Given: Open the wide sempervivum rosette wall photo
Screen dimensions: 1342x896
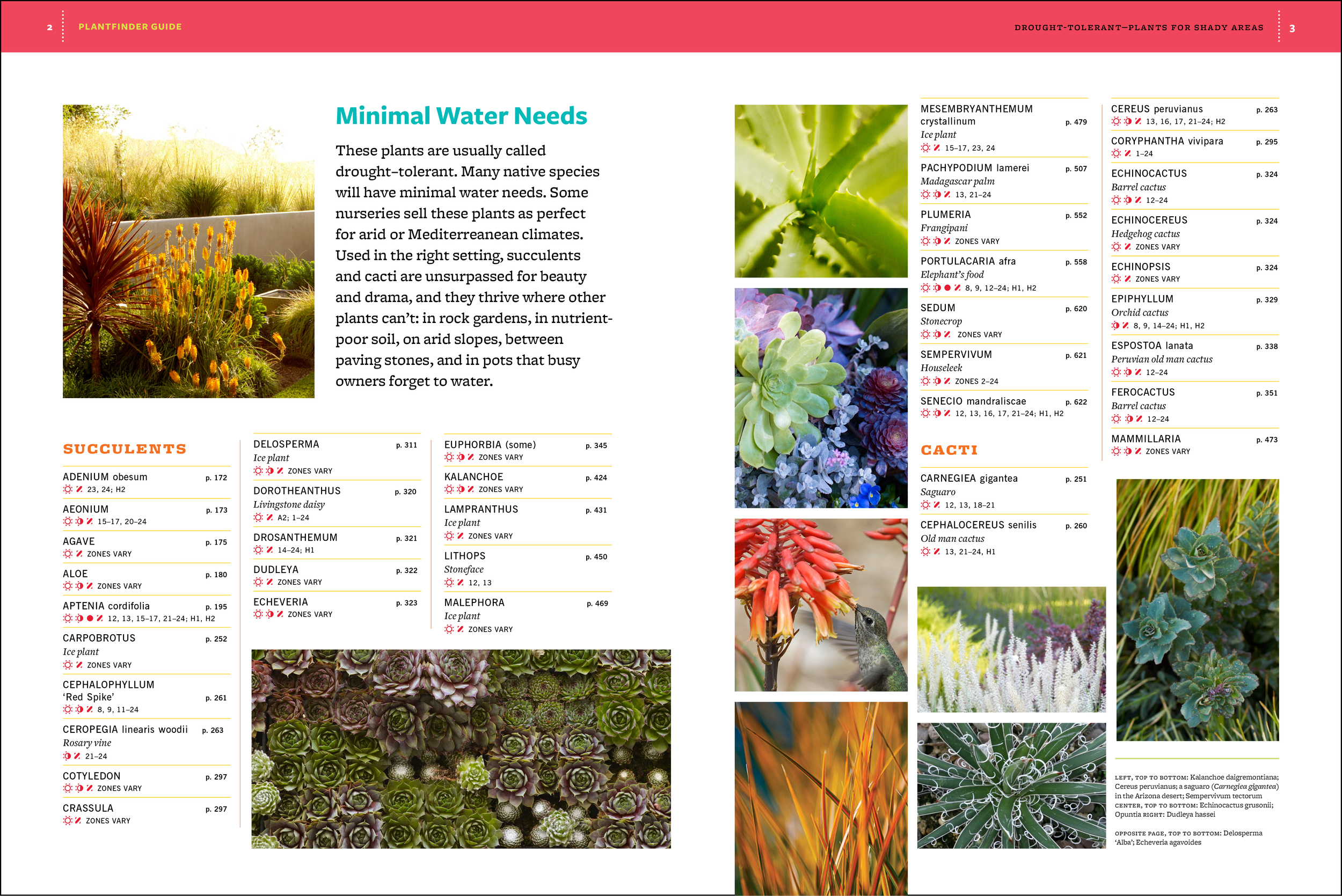Looking at the screenshot, I should tap(461, 749).
